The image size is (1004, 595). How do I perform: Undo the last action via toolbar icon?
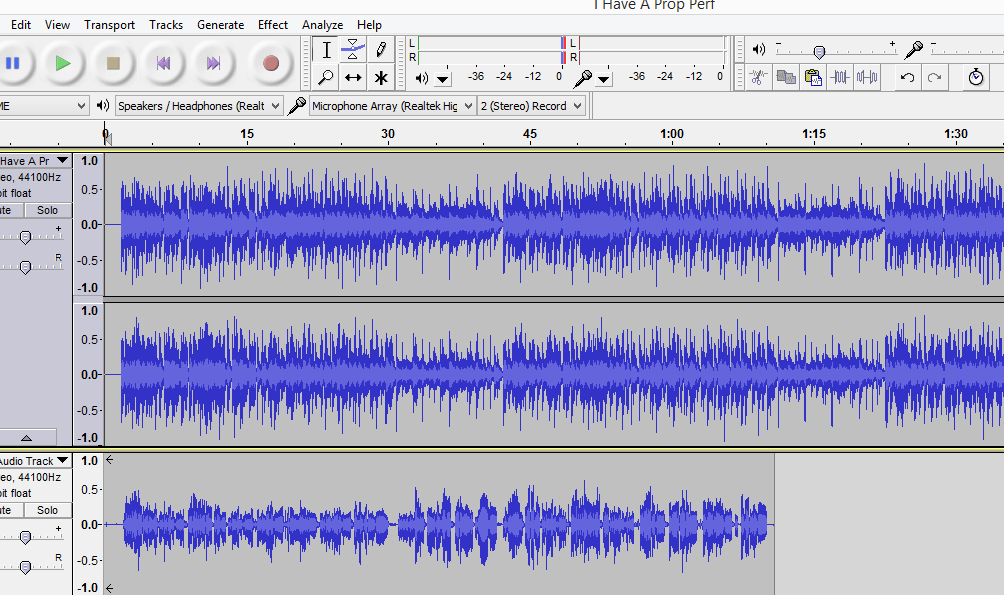[x=908, y=76]
